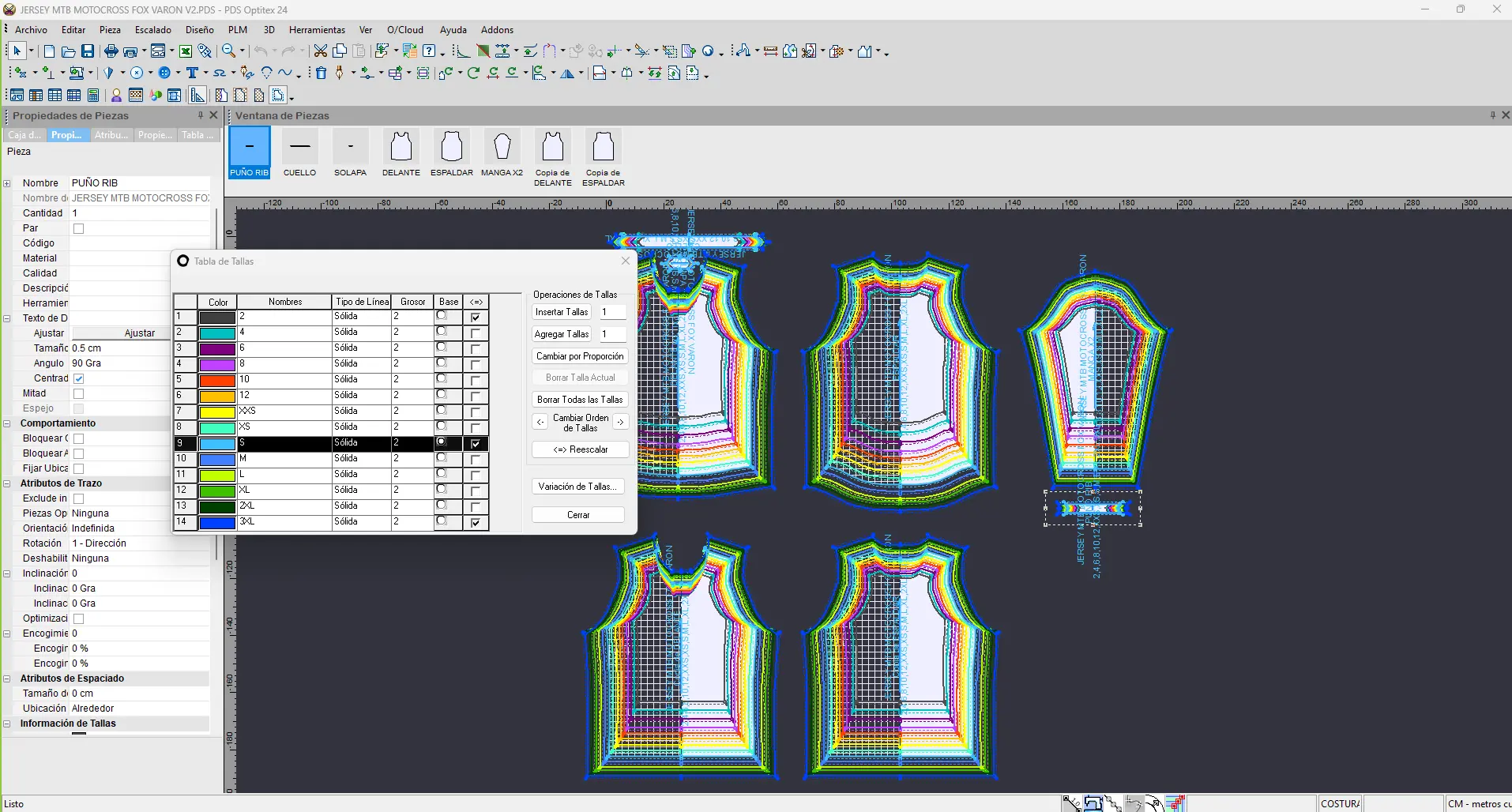Collapse the Texto de D section

(7, 318)
